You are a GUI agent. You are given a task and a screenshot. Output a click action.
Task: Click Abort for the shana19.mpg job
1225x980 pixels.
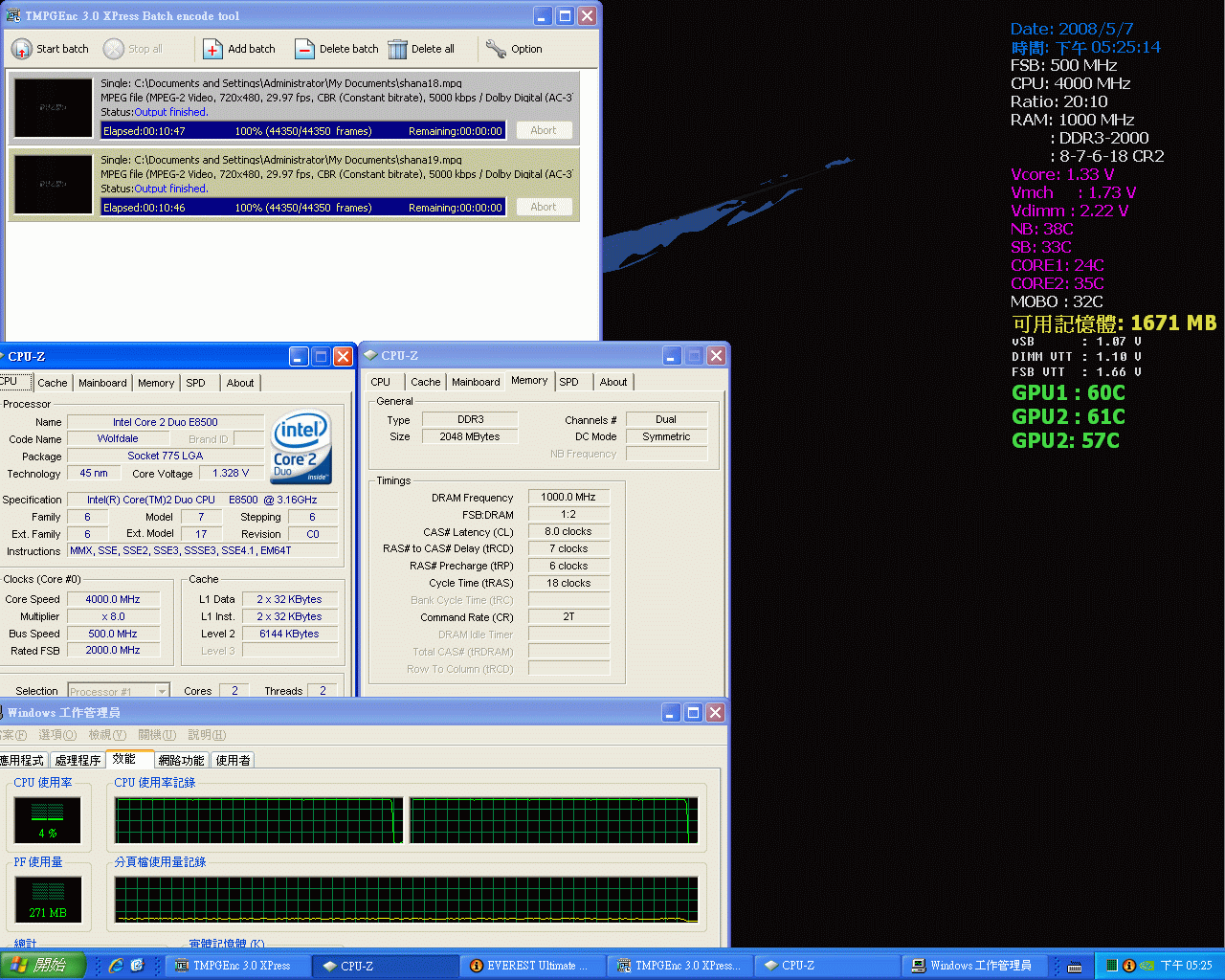point(544,207)
